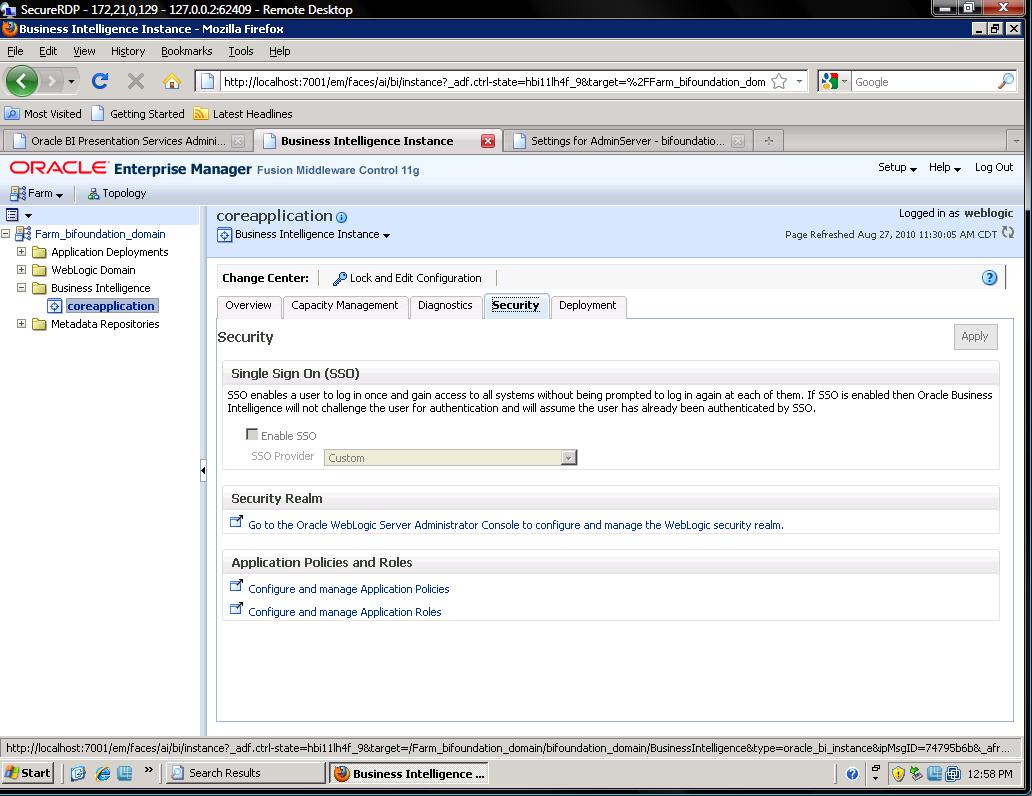This screenshot has width=1032, height=796.
Task: Open the Most Visited bookmark
Action: pyautogui.click(x=43, y=114)
